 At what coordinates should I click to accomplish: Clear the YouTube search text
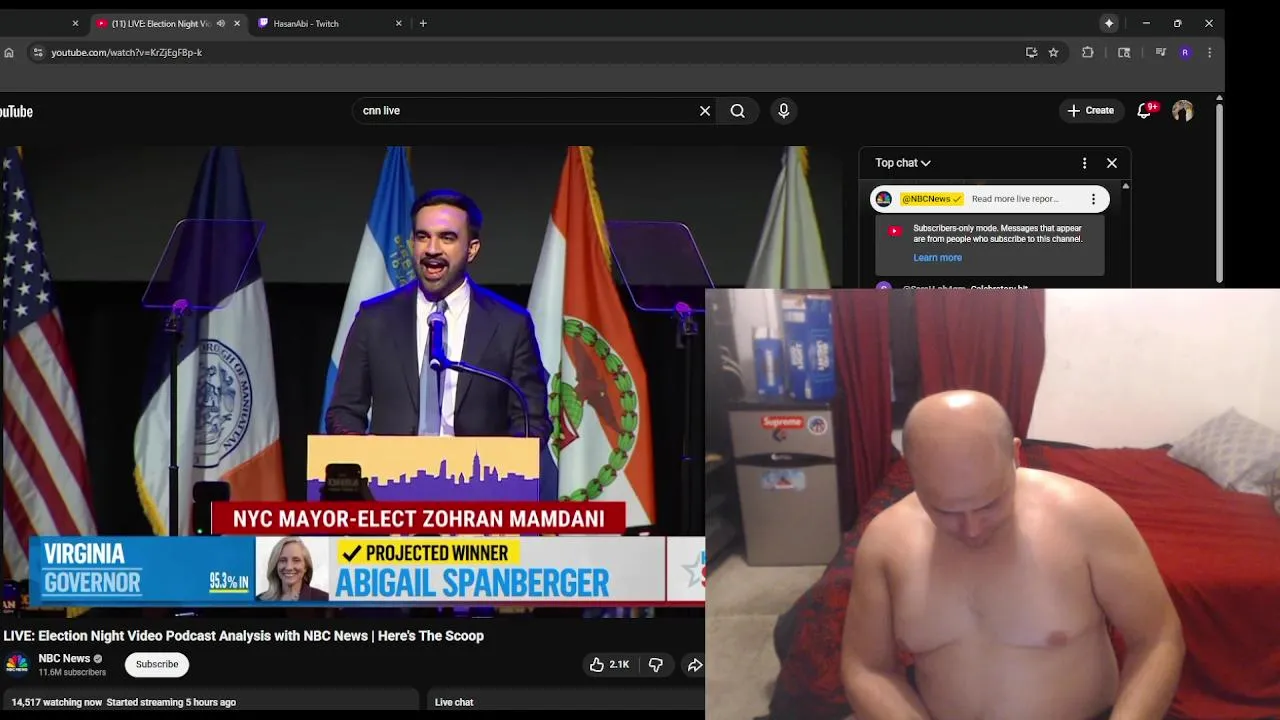[705, 111]
